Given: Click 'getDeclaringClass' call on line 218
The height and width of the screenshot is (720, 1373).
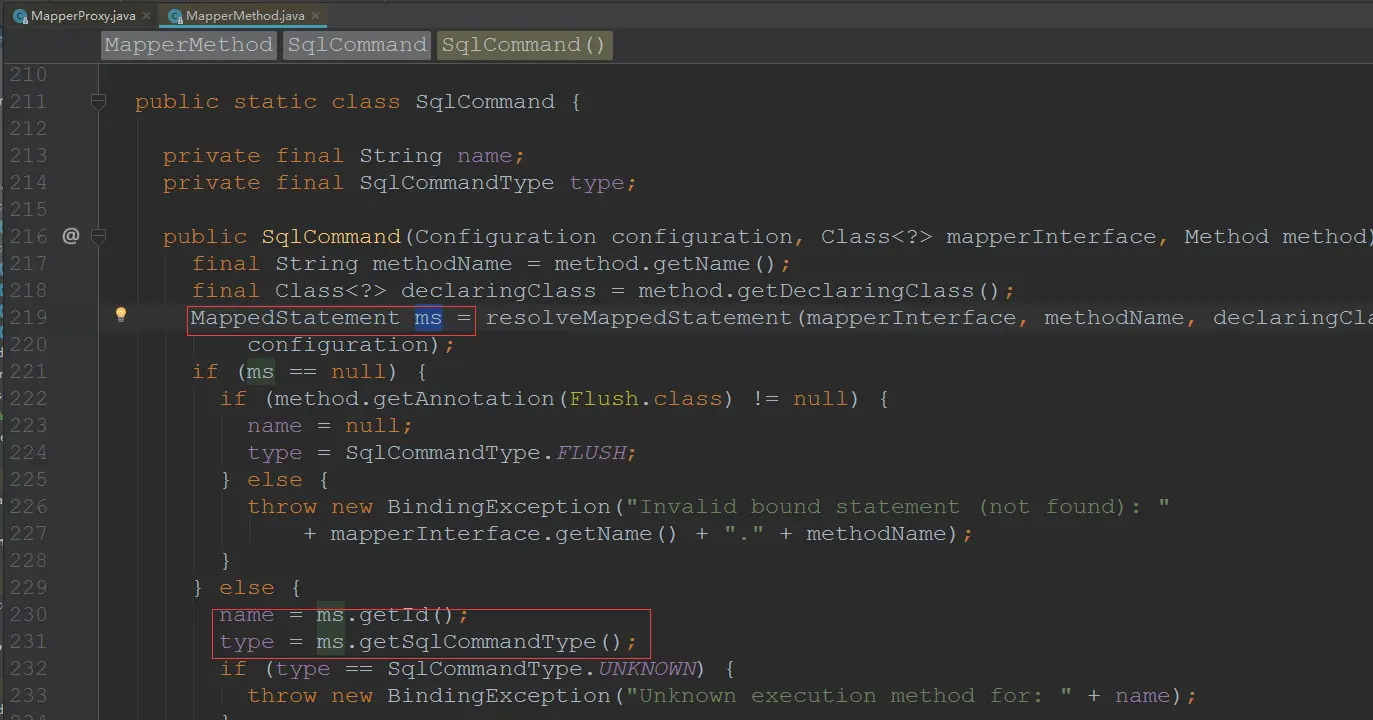Looking at the screenshot, I should (x=842, y=290).
